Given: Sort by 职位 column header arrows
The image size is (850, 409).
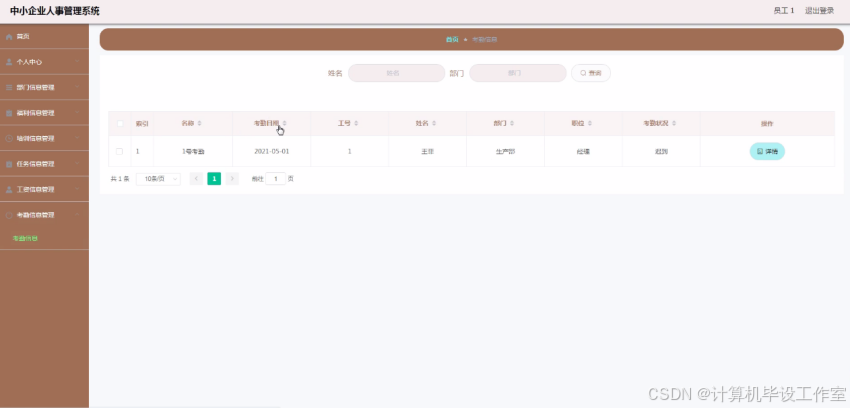Looking at the screenshot, I should [x=589, y=124].
